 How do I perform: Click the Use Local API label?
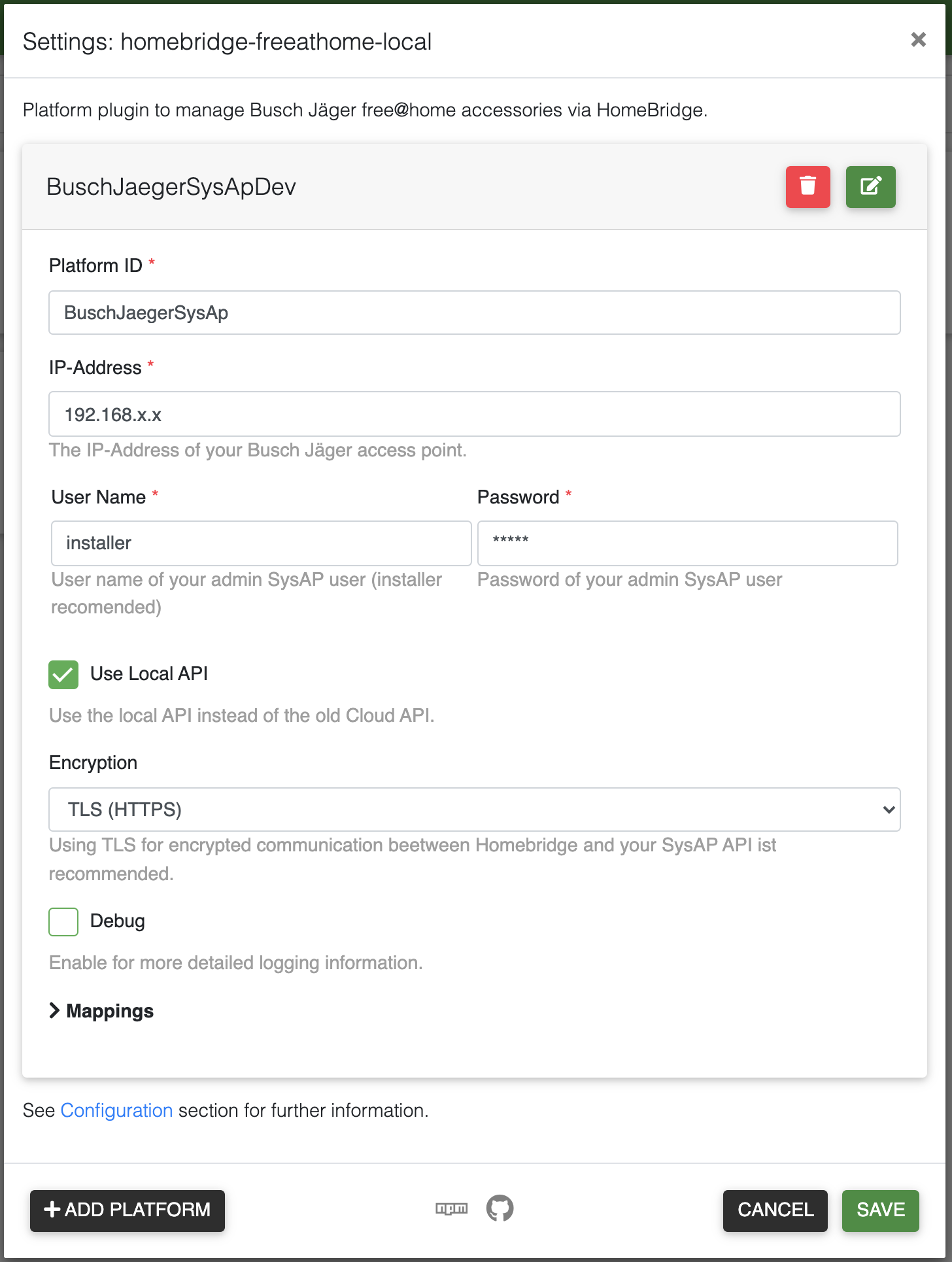pyautogui.click(x=149, y=674)
